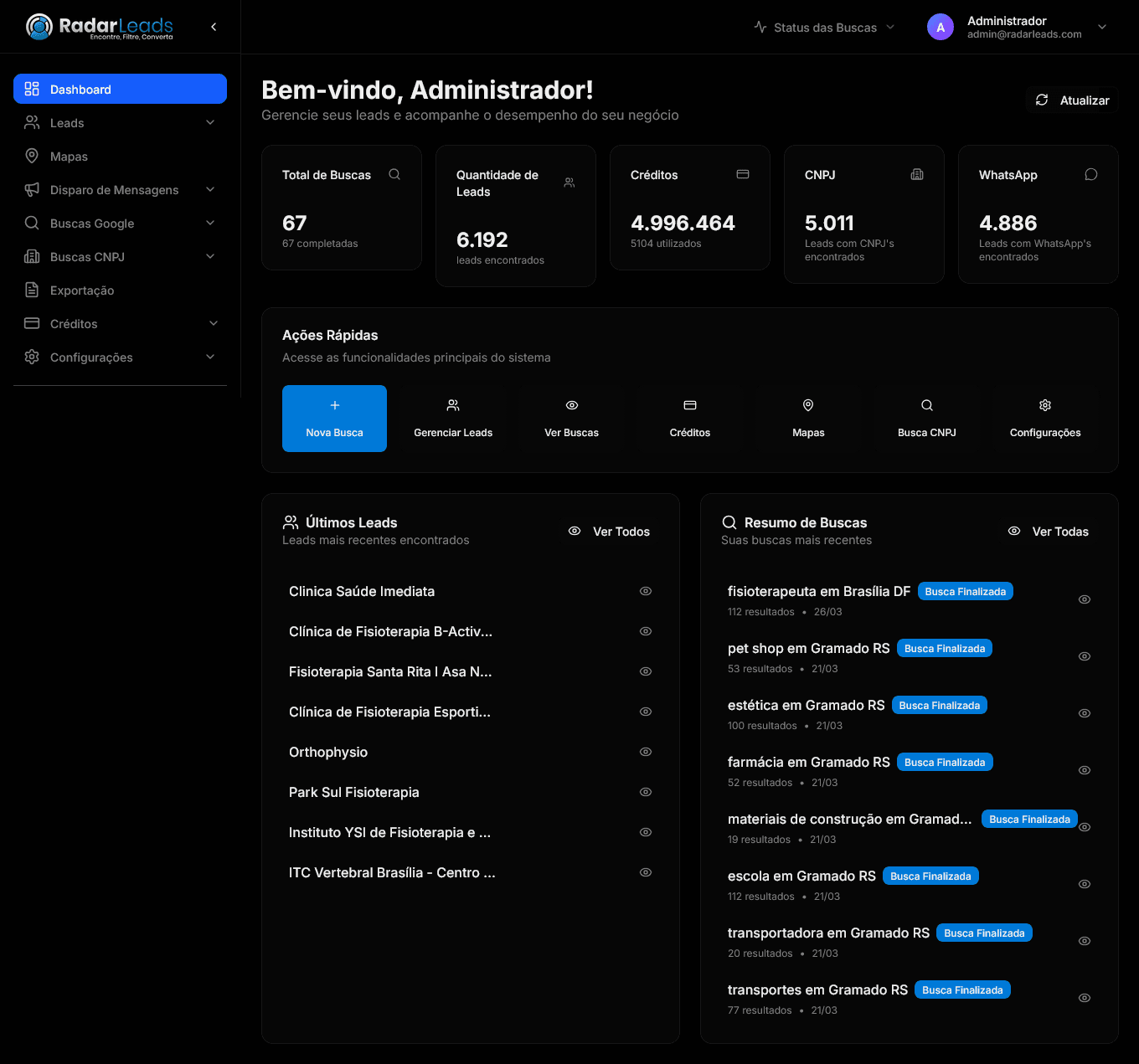Open lead Clínica de Fisioterapia B-Activ...

click(390, 631)
